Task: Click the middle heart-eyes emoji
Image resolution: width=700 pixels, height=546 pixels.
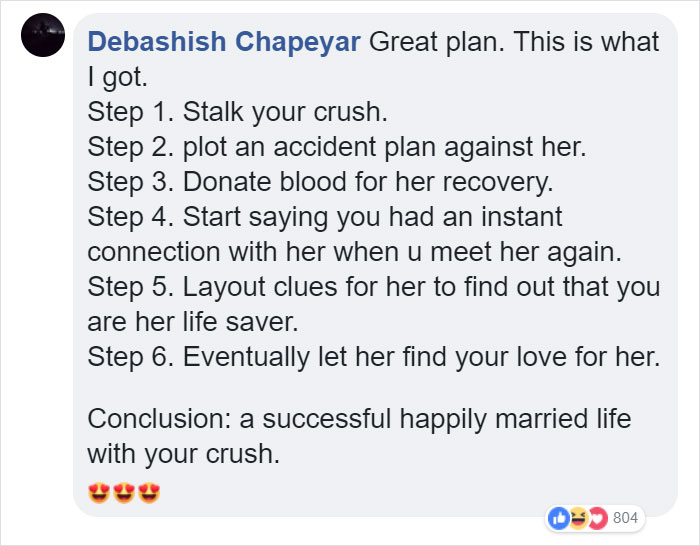Action: [x=124, y=493]
